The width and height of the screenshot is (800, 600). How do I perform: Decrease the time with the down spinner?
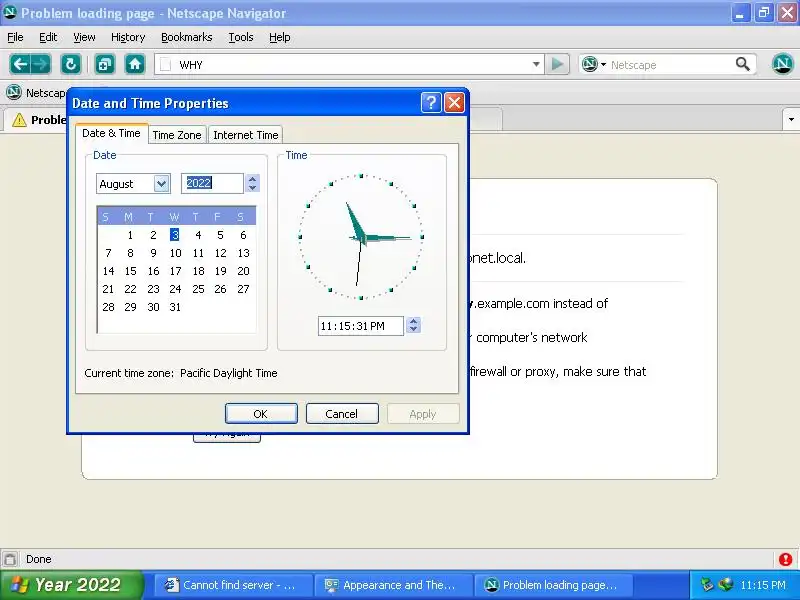tap(414, 330)
